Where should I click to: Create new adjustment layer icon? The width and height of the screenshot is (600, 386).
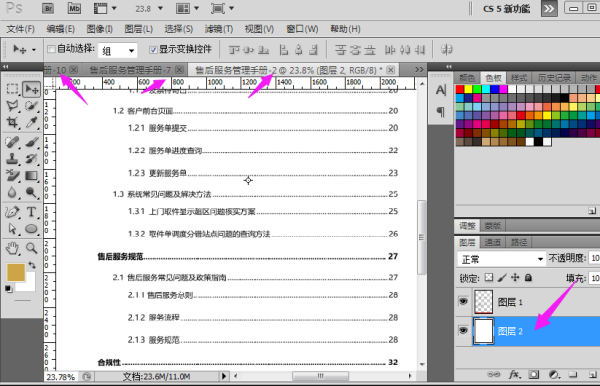point(553,375)
